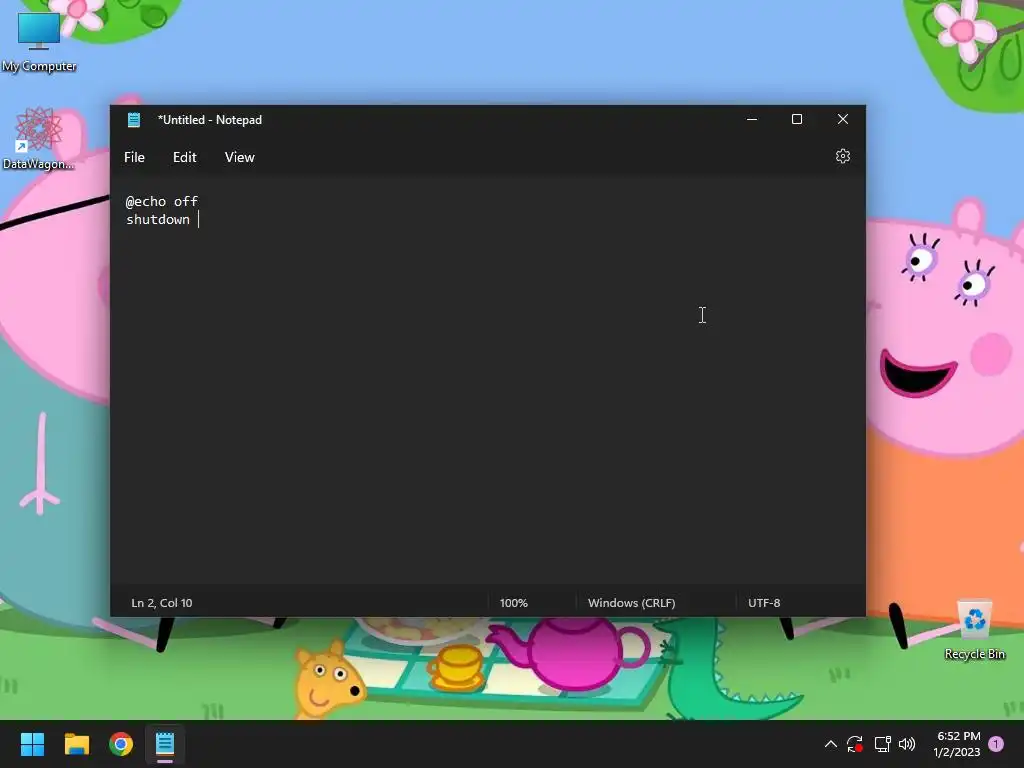Viewport: 1024px width, 768px height.
Task: Open the View menu
Action: coord(240,157)
